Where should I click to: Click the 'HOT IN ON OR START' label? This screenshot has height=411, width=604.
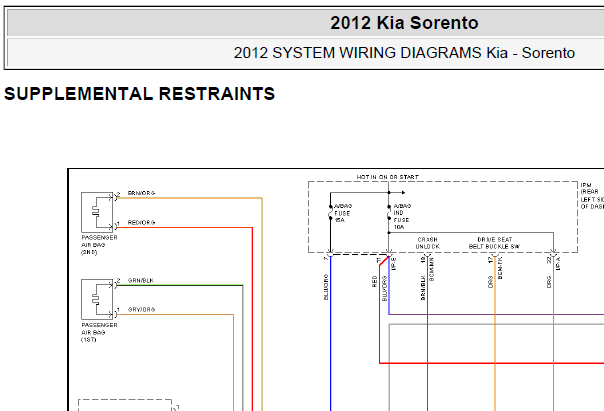[x=388, y=177]
